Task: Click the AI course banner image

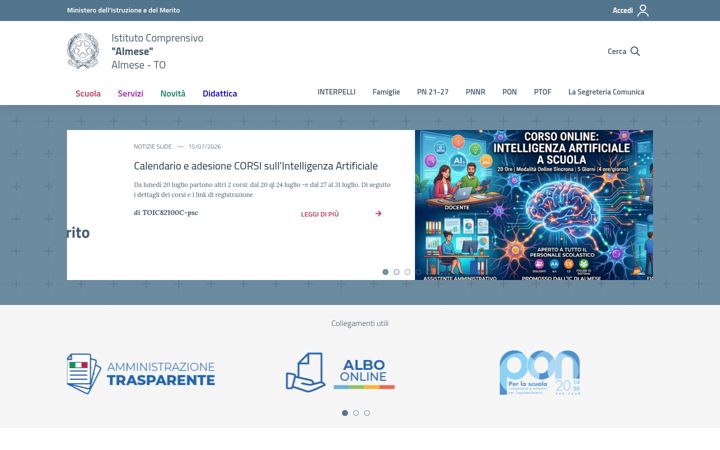Action: click(534, 205)
